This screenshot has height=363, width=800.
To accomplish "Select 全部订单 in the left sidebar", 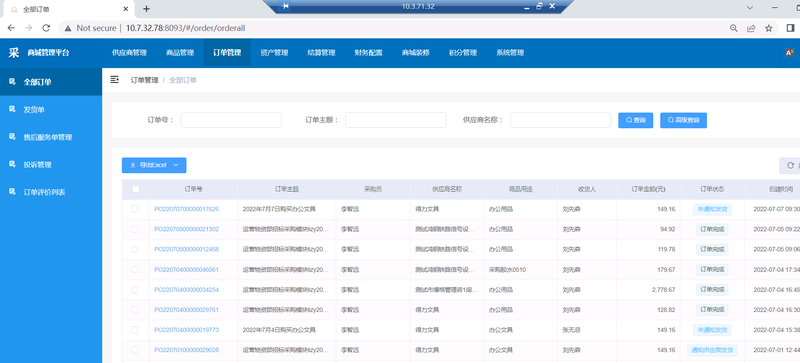I will pos(51,82).
